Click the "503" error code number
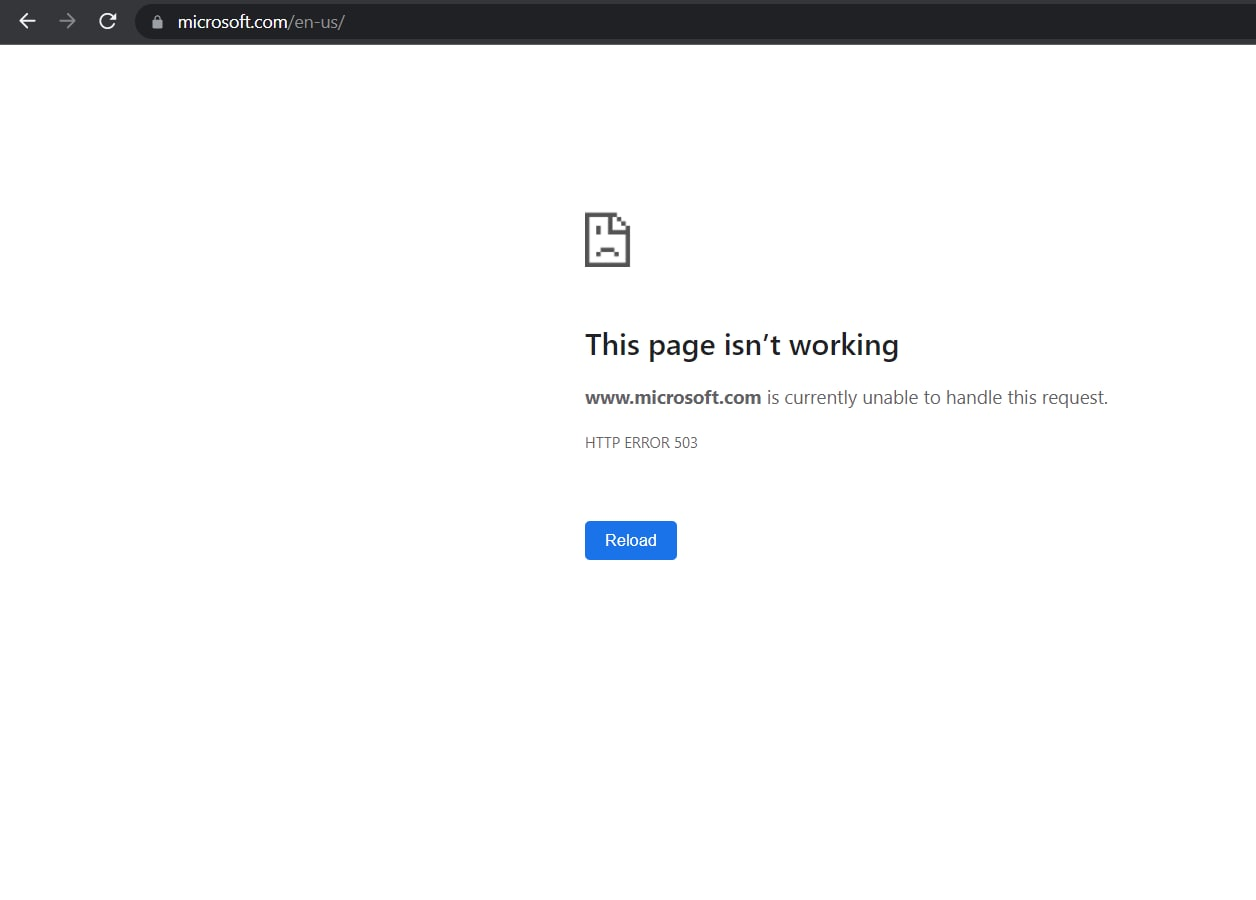The height and width of the screenshot is (900, 1256). pyautogui.click(x=685, y=442)
